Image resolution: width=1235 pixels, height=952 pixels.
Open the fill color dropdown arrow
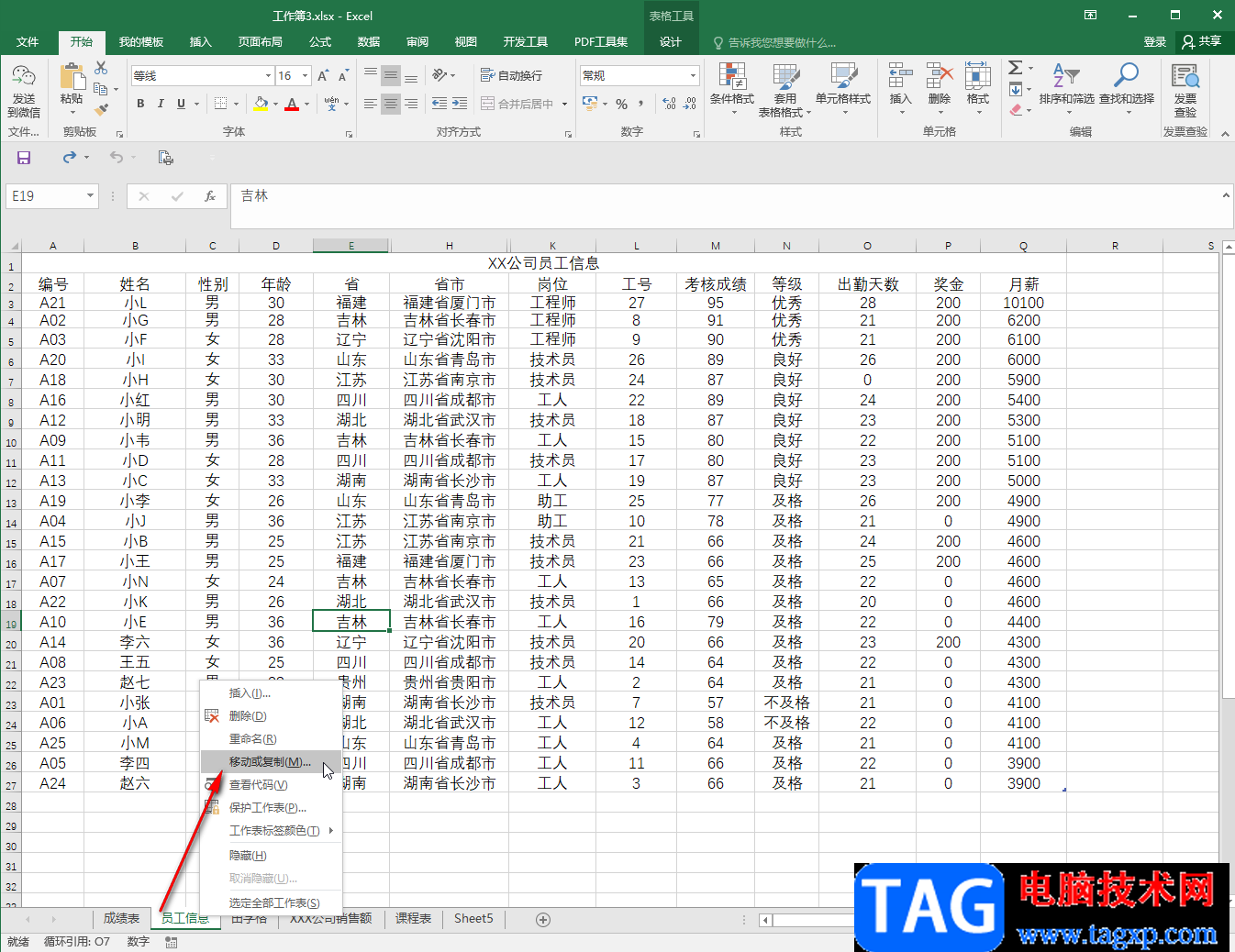[x=274, y=104]
